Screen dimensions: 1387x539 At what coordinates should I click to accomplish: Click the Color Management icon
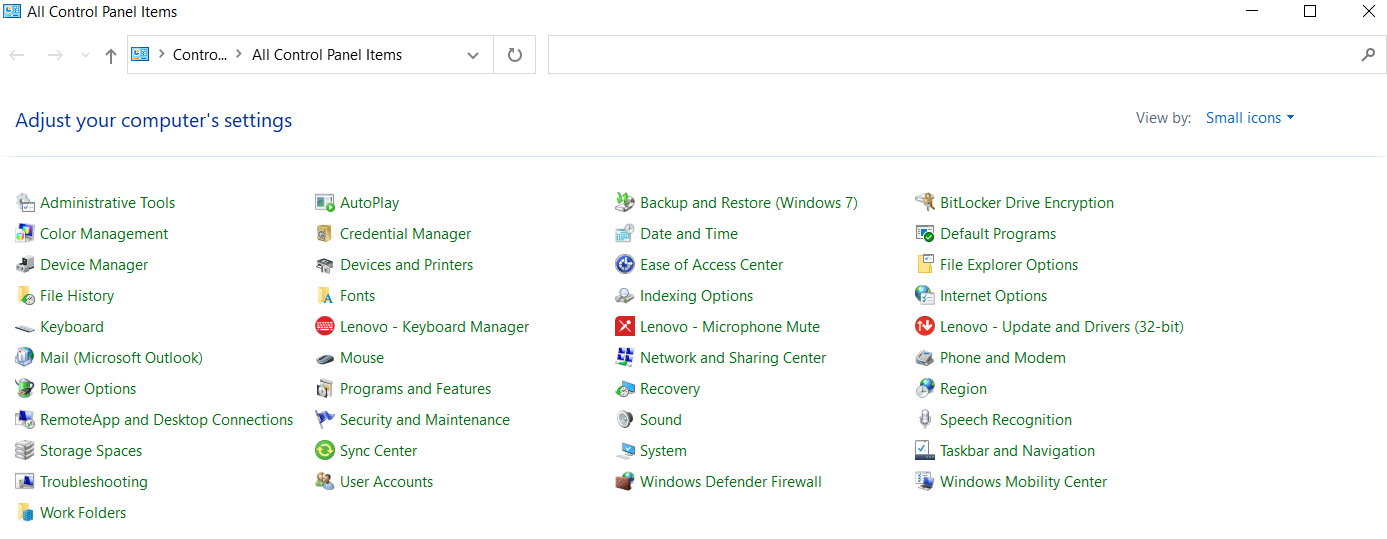25,234
